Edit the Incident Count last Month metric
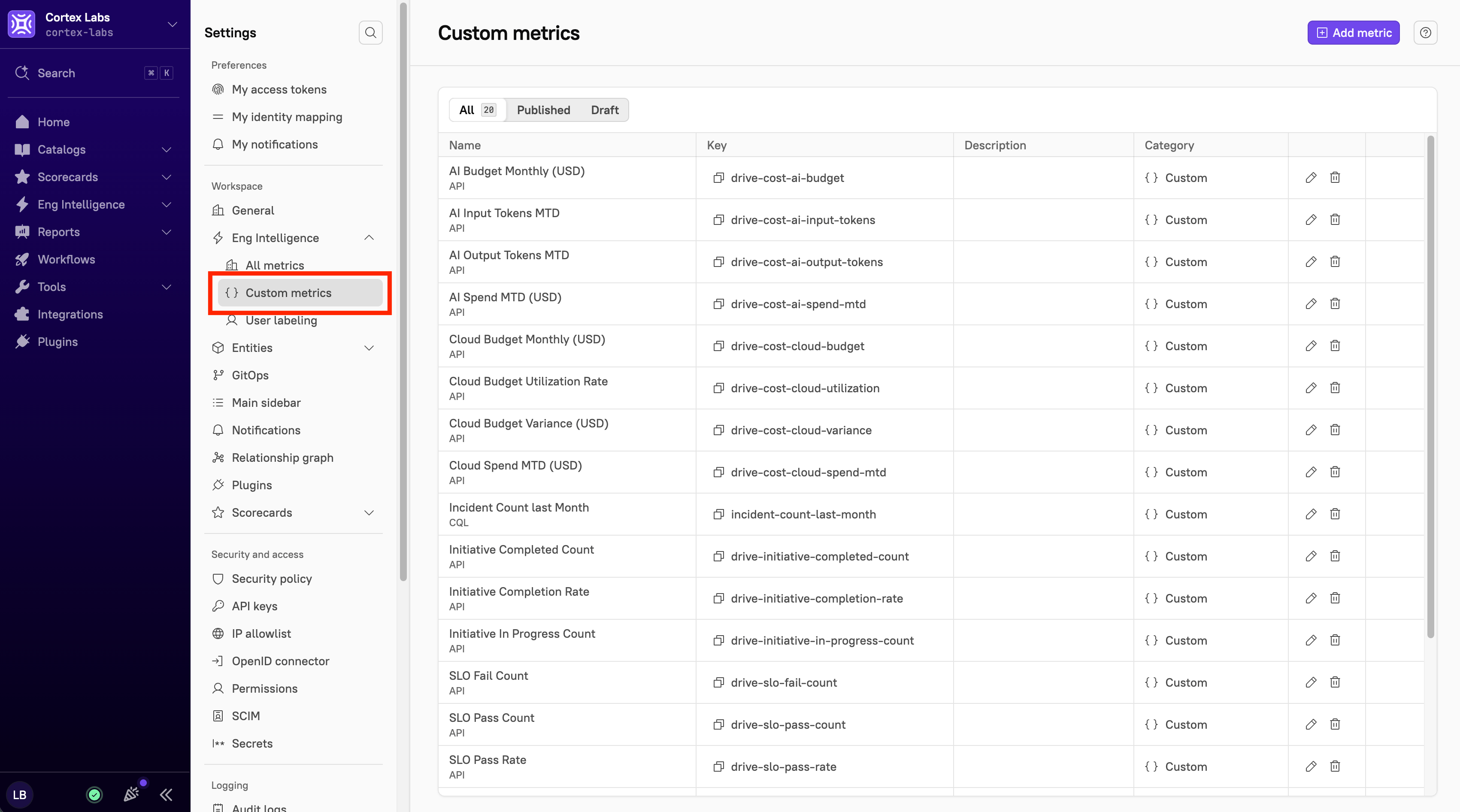The width and height of the screenshot is (1460, 812). click(x=1311, y=514)
